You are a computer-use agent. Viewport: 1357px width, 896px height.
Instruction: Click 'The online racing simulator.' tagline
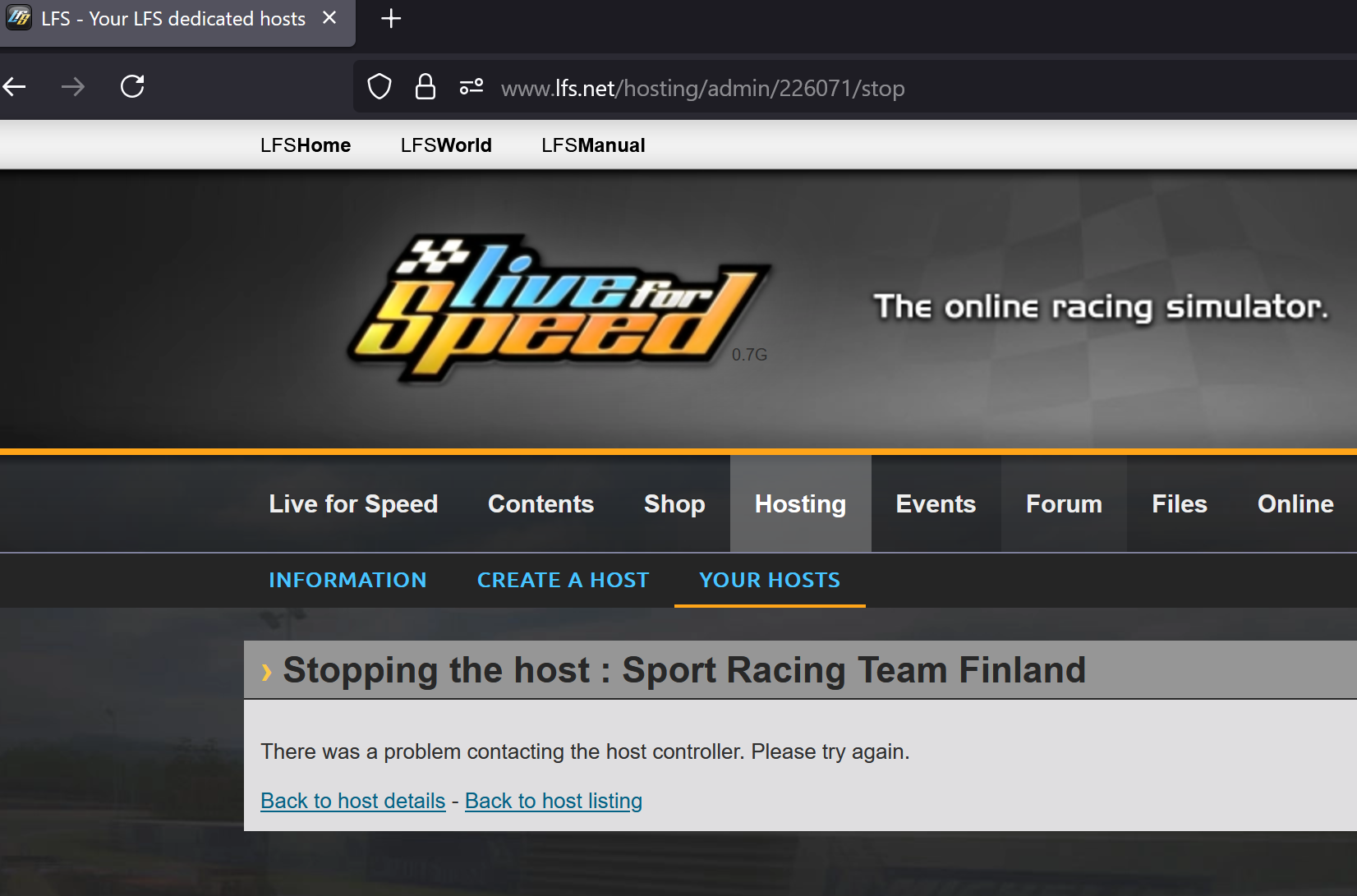[x=1101, y=306]
